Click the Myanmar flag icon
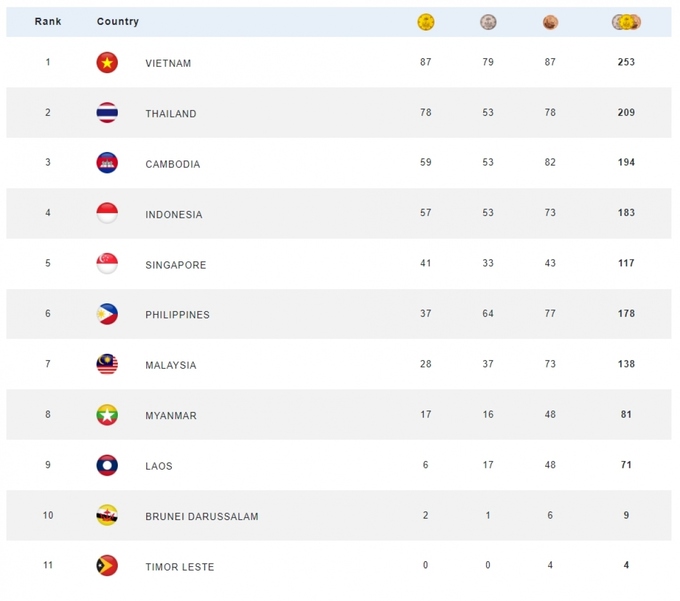Image resolution: width=680 pixels, height=601 pixels. (107, 415)
